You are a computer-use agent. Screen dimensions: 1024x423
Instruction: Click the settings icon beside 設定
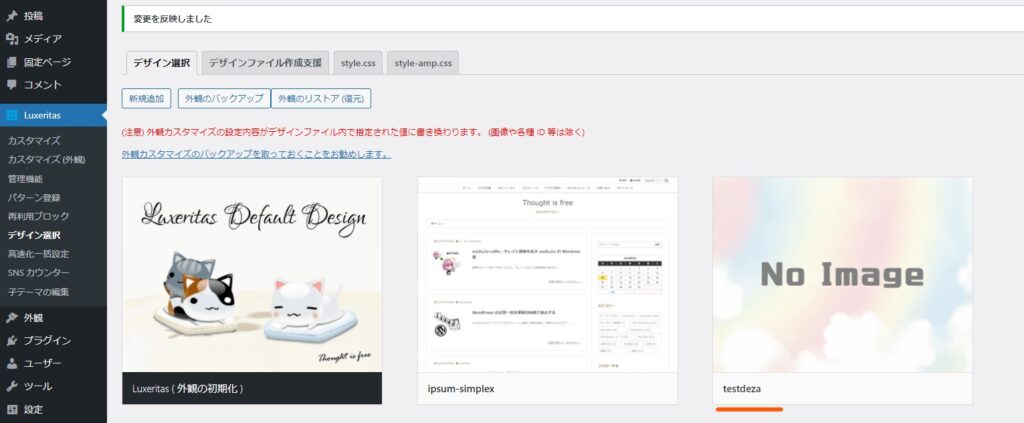pos(12,410)
